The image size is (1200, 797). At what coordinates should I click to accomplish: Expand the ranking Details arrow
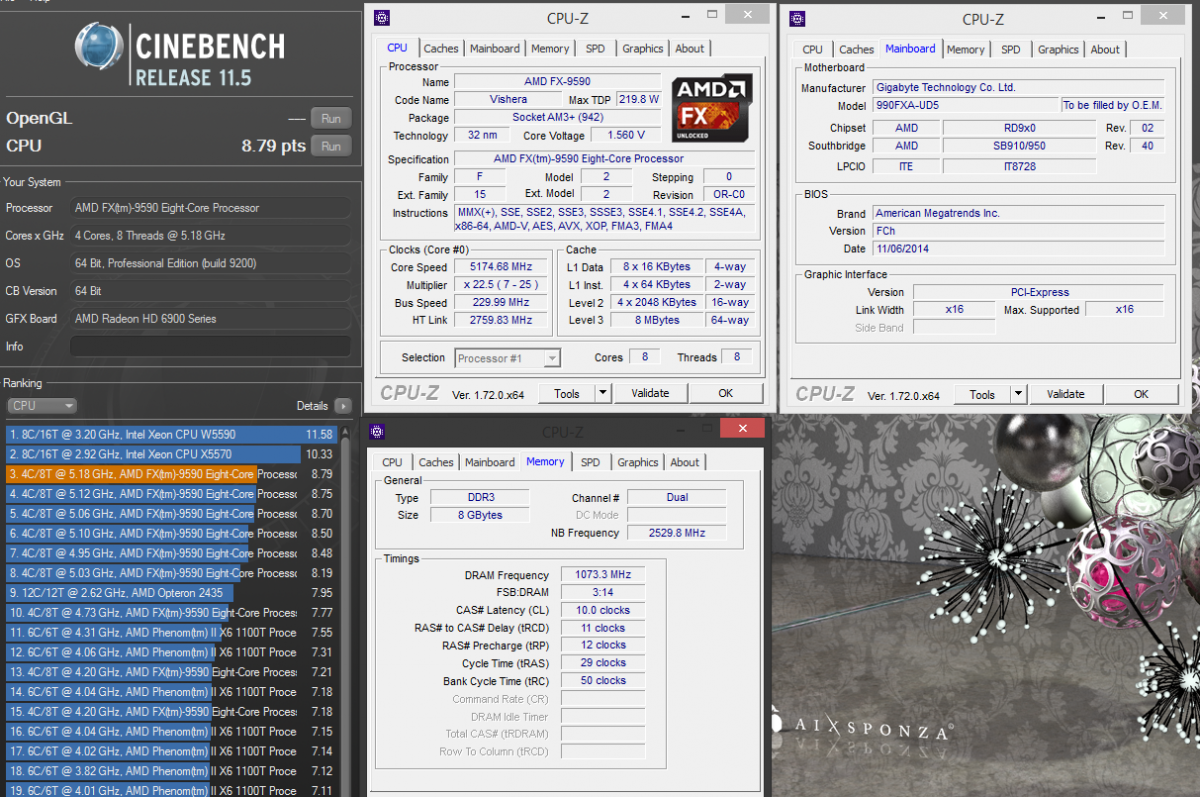point(343,406)
